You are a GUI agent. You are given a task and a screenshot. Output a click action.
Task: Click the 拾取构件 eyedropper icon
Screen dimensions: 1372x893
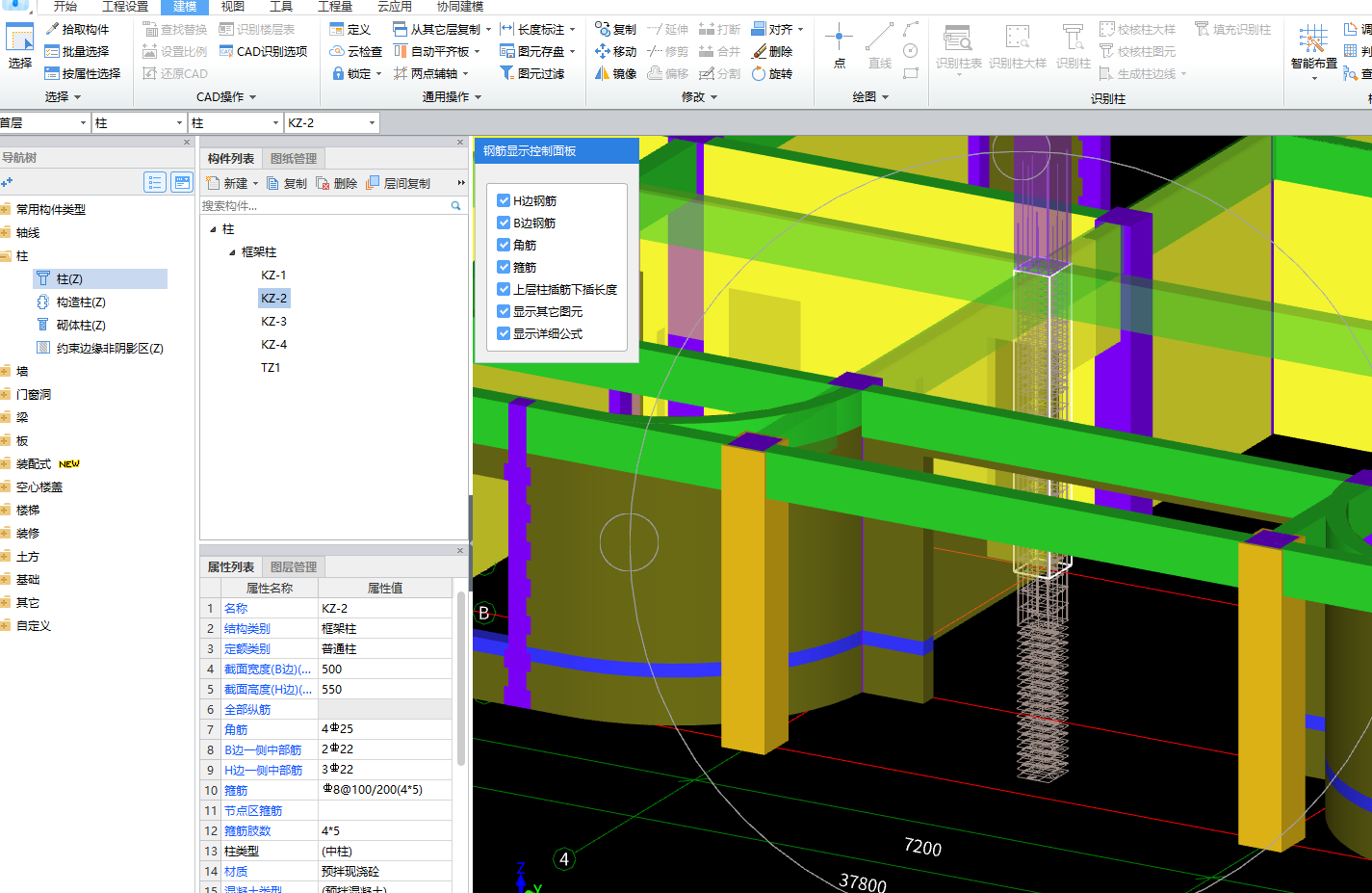(x=52, y=29)
